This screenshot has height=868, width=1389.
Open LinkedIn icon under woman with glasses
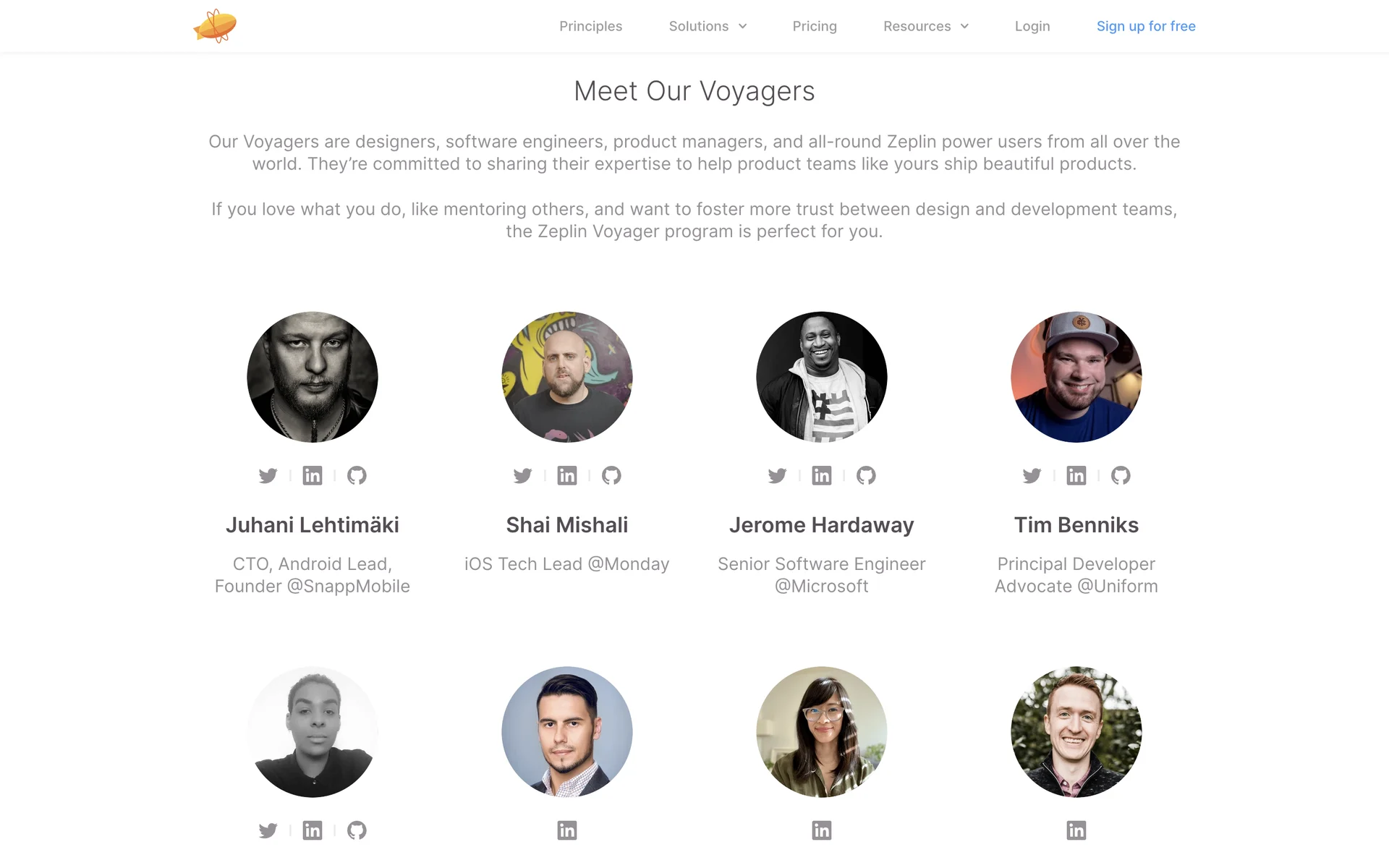click(822, 830)
